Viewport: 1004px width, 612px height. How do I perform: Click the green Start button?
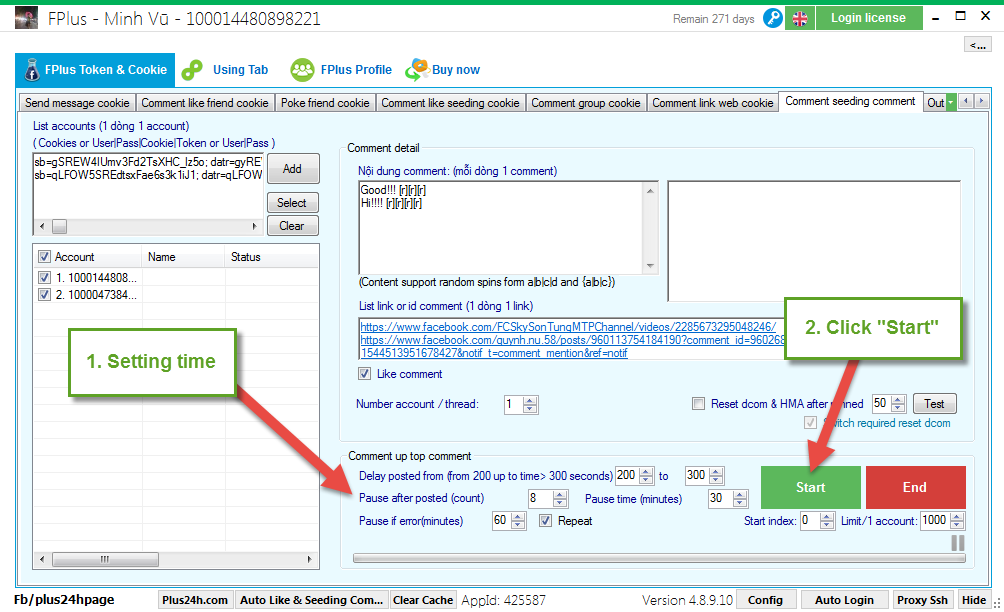coord(811,487)
